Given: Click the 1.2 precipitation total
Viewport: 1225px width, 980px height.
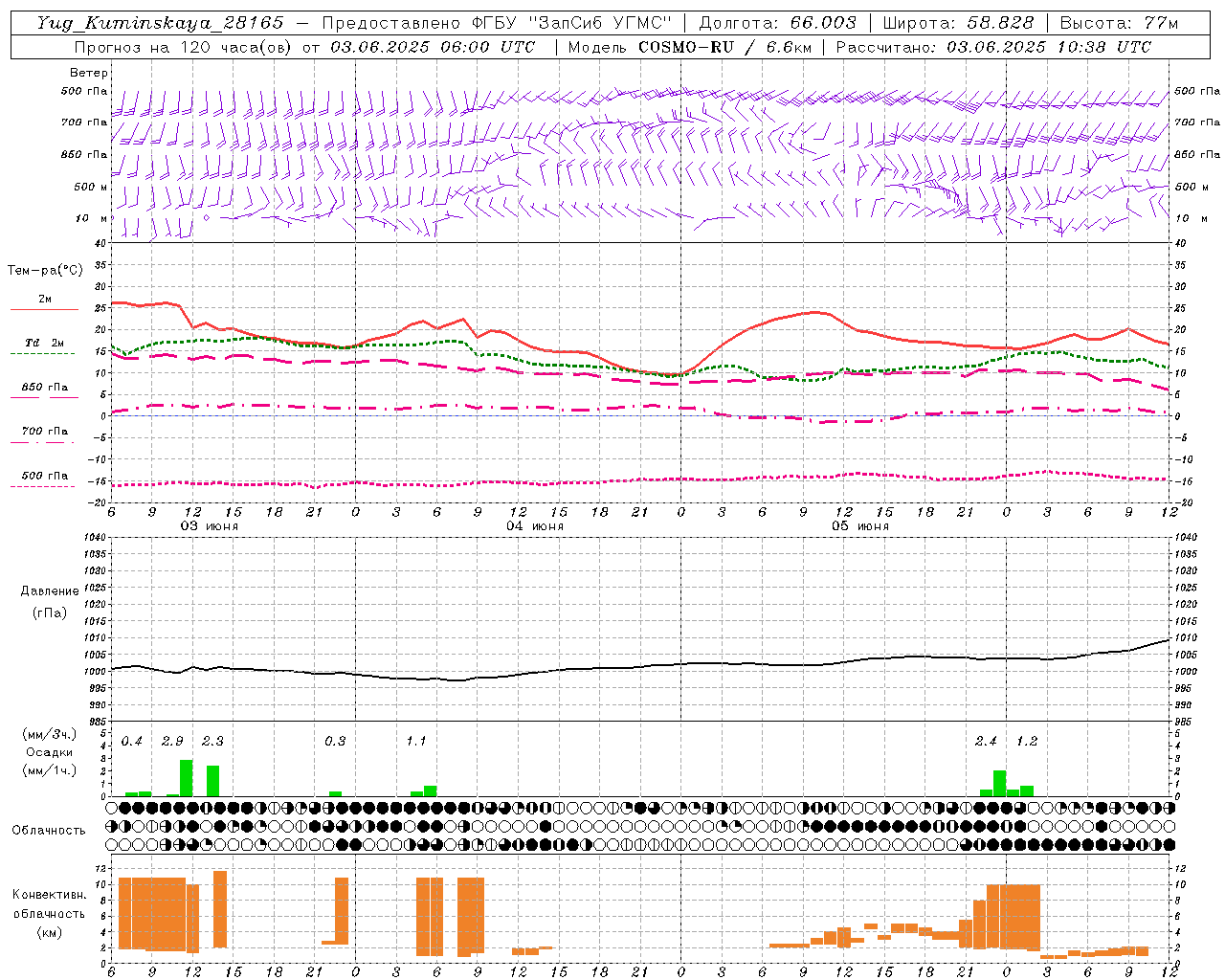Looking at the screenshot, I should 1027,742.
